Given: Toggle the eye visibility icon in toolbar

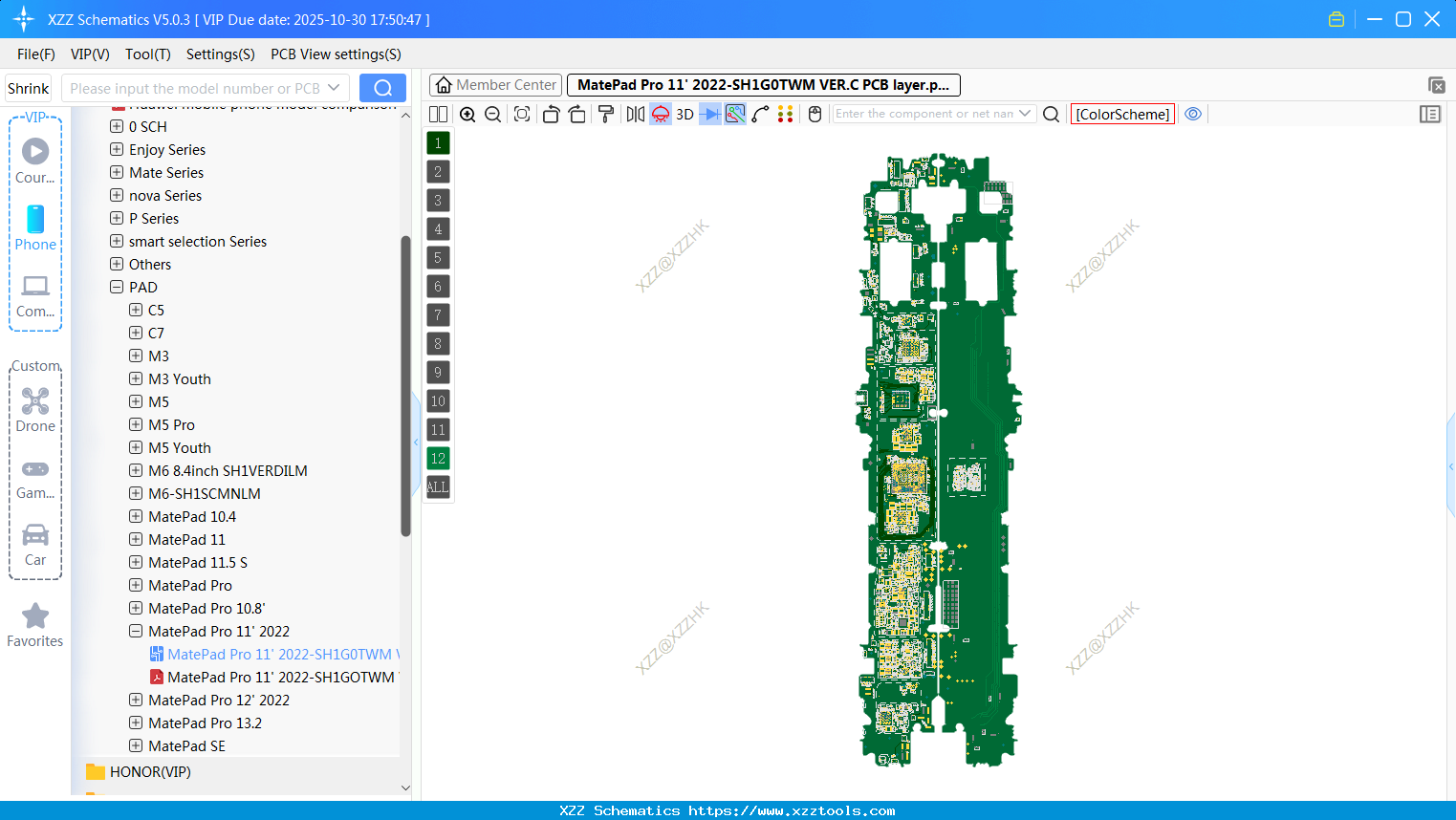Looking at the screenshot, I should pos(1193,114).
